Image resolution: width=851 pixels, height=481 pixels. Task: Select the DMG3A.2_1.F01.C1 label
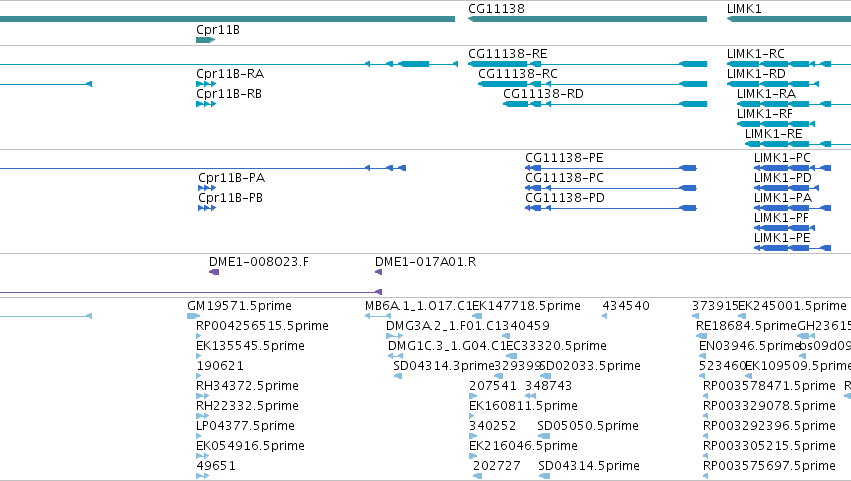443,326
